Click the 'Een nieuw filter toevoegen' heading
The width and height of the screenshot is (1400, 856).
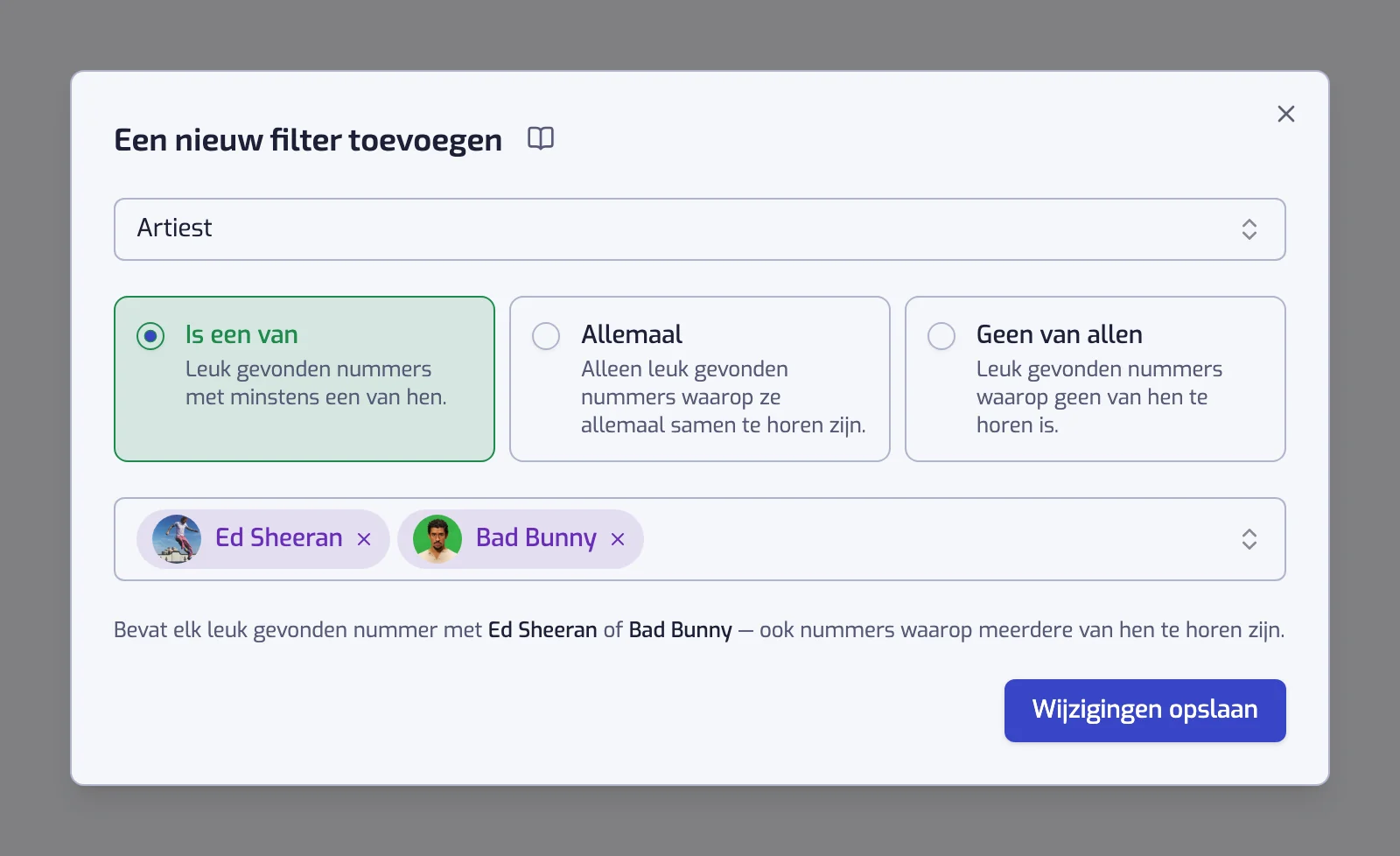point(308,140)
